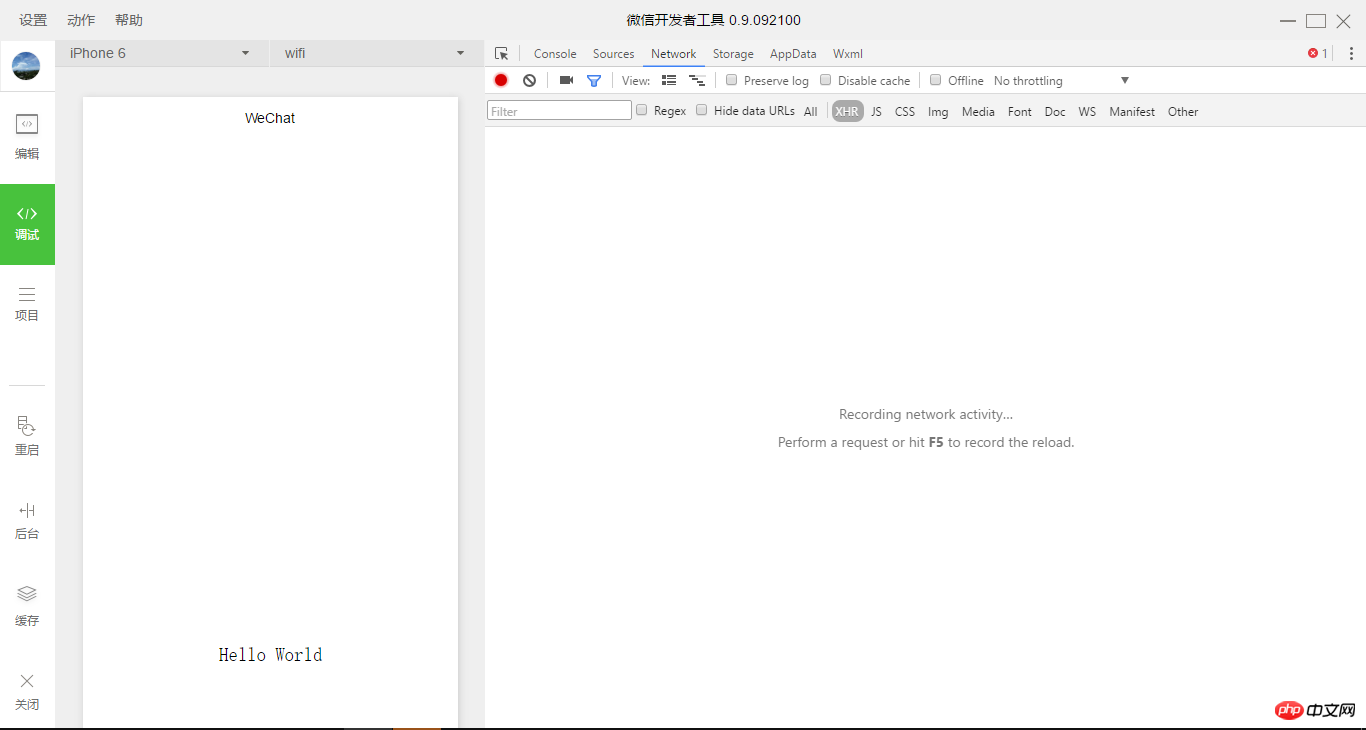Open the 缓存 (Cache) sidebar option
The width and height of the screenshot is (1366, 730).
click(27, 606)
